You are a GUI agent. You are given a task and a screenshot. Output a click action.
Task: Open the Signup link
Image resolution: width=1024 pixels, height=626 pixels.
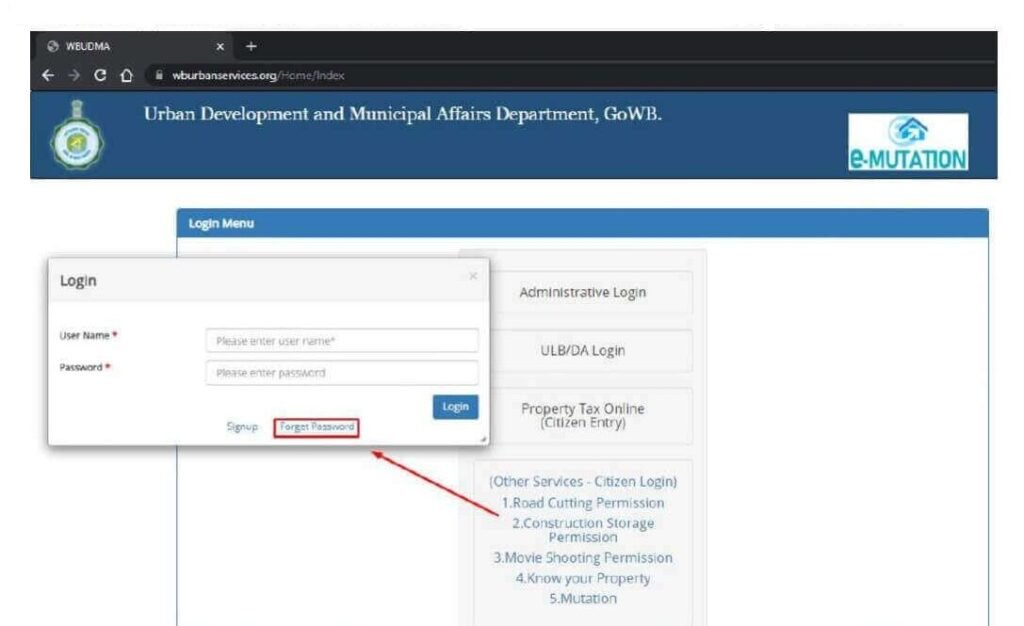[242, 426]
